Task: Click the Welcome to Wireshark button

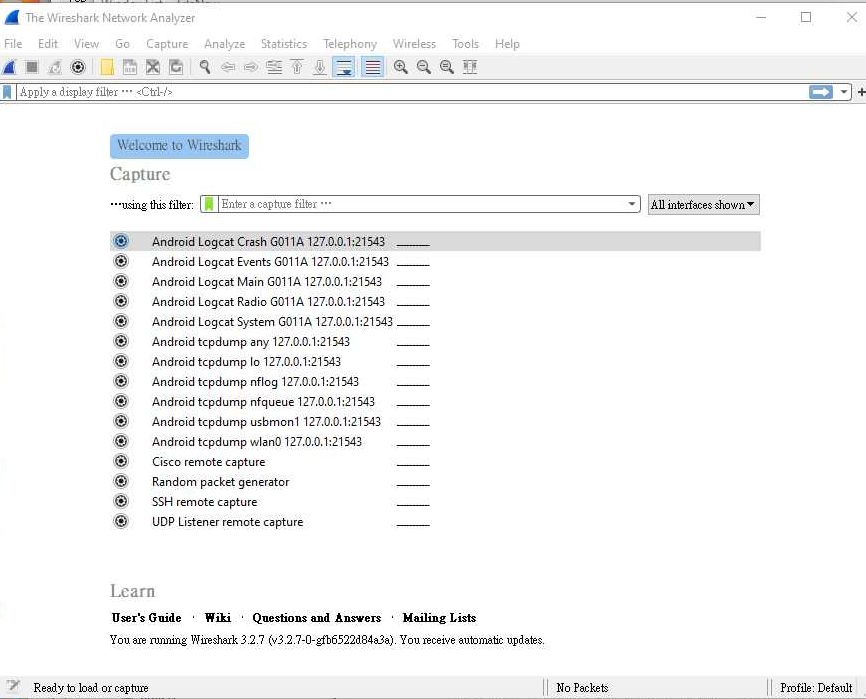Action: 179,146
